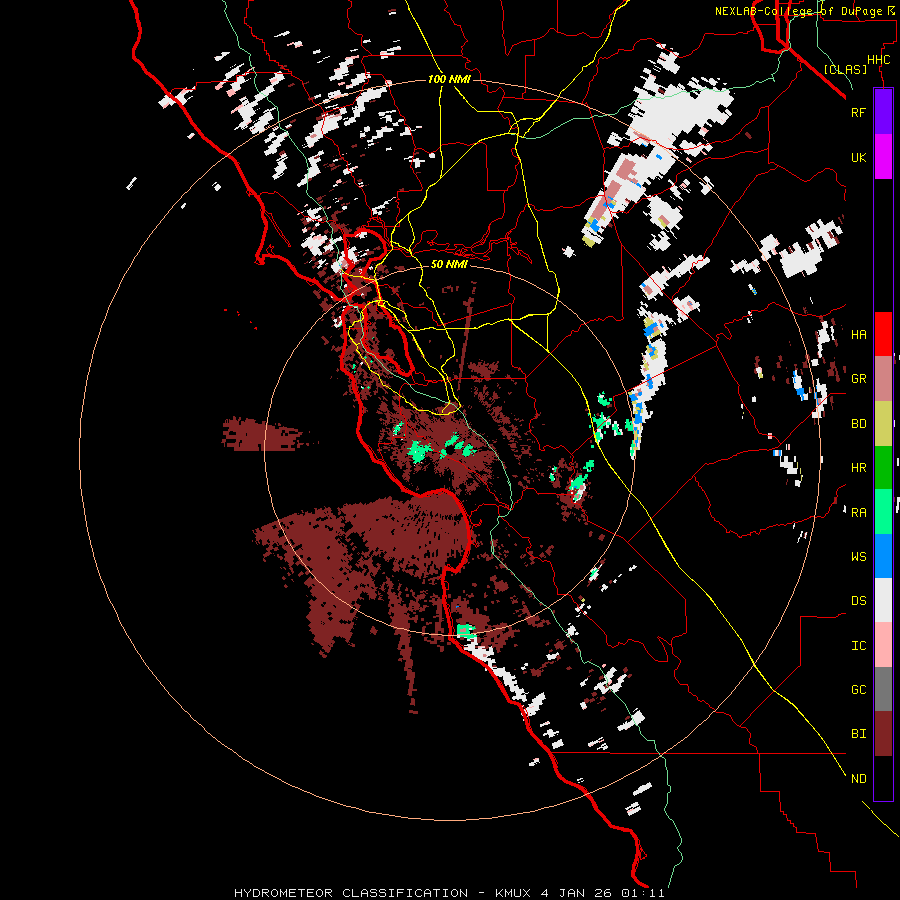Click the IC pink legend swatch
This screenshot has width=900, height=900.
pos(883,645)
